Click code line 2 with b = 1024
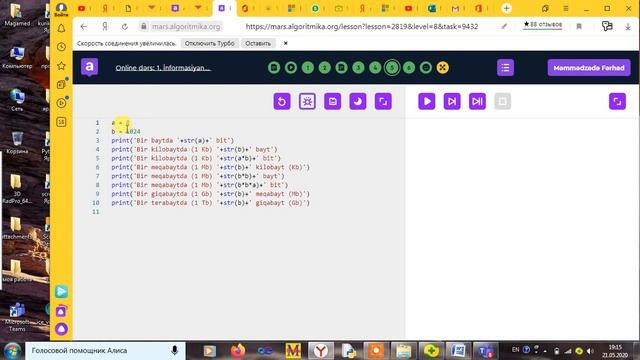This screenshot has width=640, height=360. pos(126,131)
